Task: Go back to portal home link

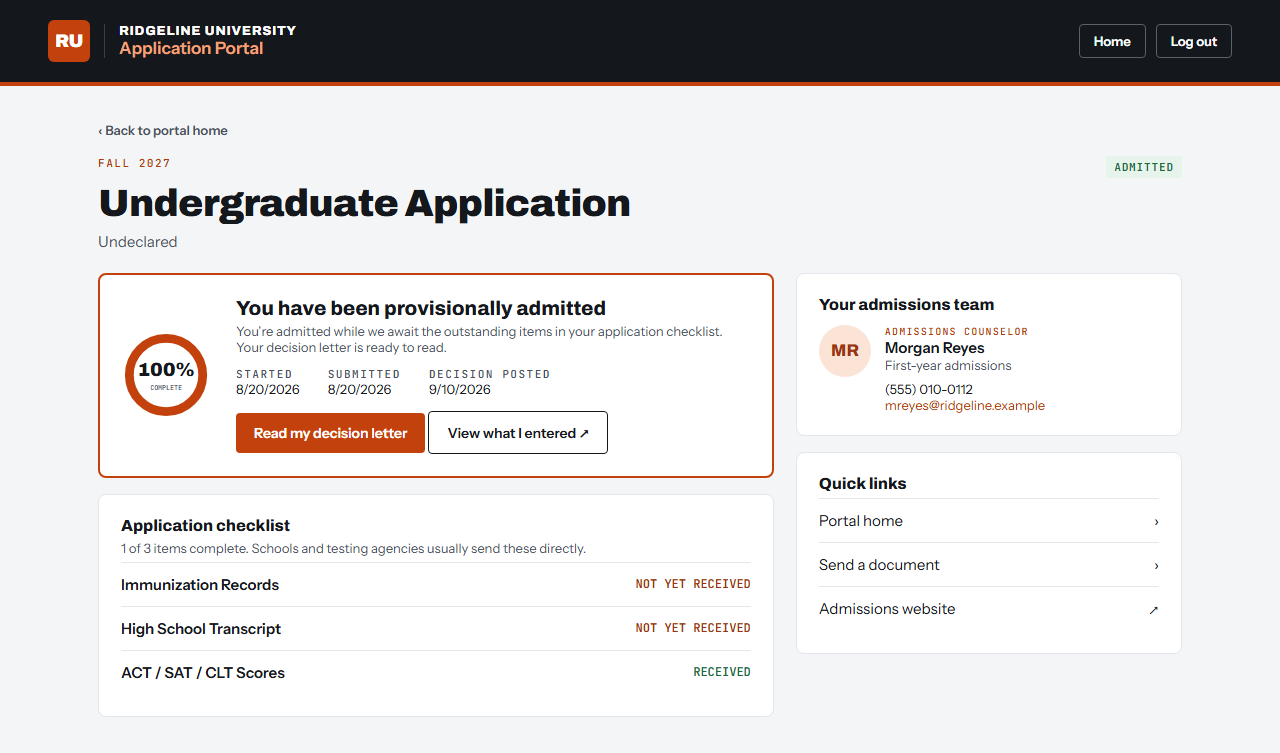Action: (163, 131)
